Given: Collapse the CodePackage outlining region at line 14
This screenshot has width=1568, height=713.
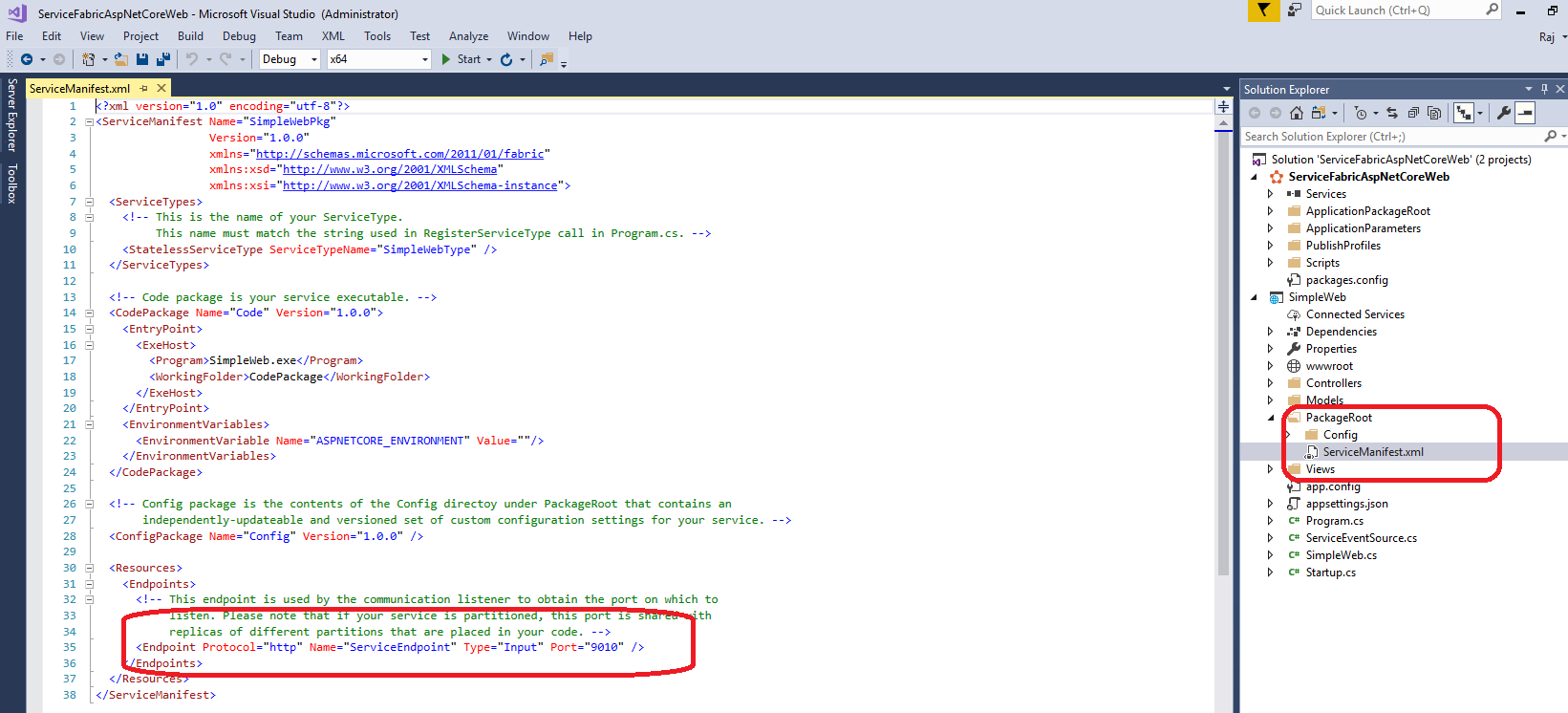Looking at the screenshot, I should point(89,313).
